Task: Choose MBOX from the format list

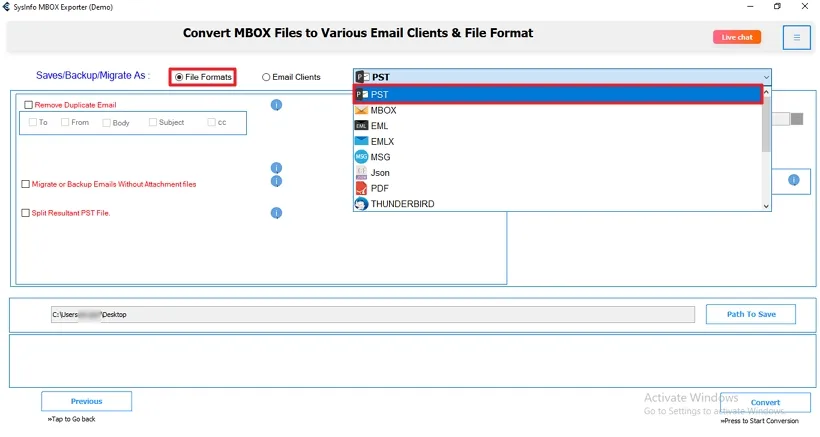Action: pyautogui.click(x=557, y=110)
